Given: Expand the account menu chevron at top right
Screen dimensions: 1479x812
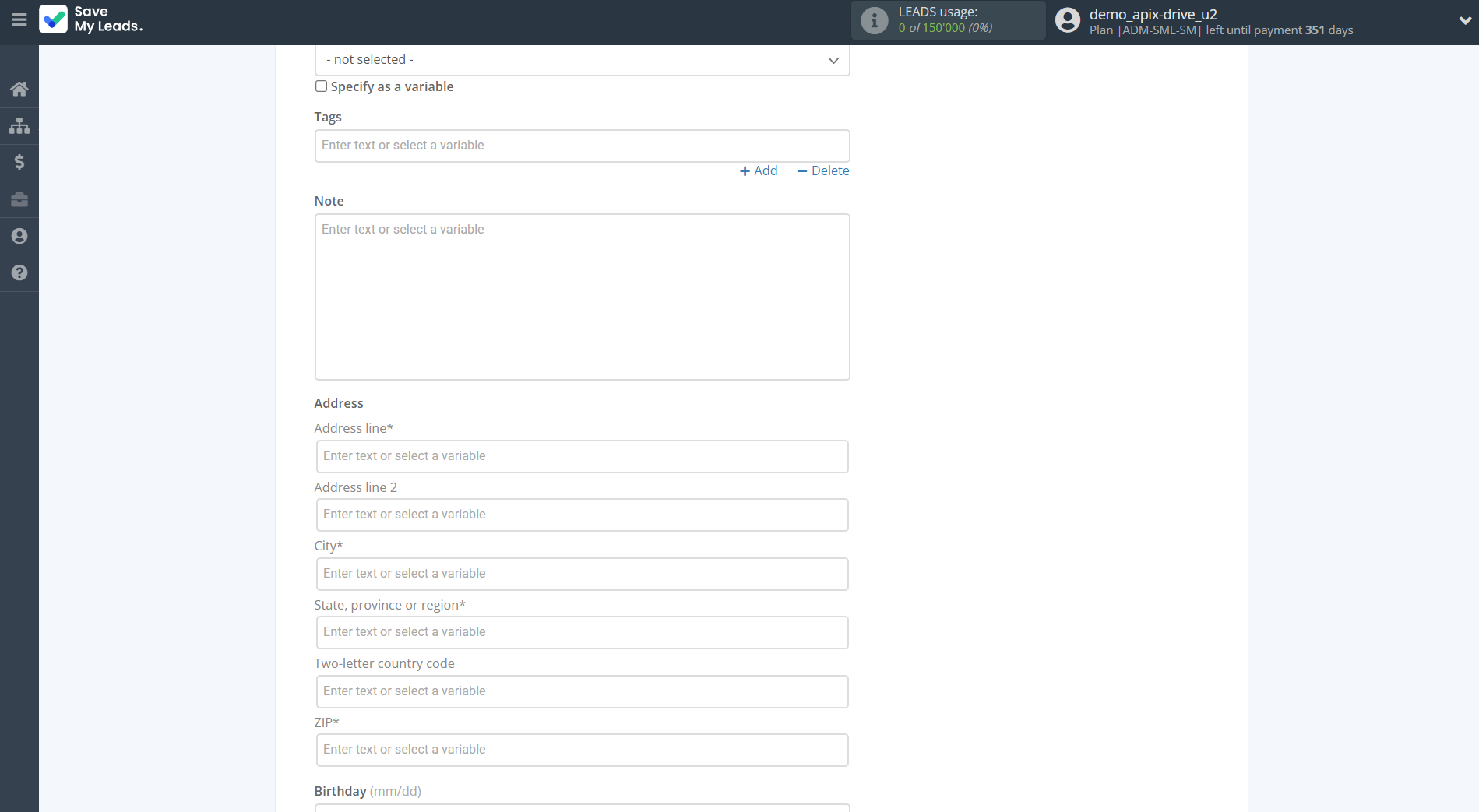Looking at the screenshot, I should (1464, 21).
